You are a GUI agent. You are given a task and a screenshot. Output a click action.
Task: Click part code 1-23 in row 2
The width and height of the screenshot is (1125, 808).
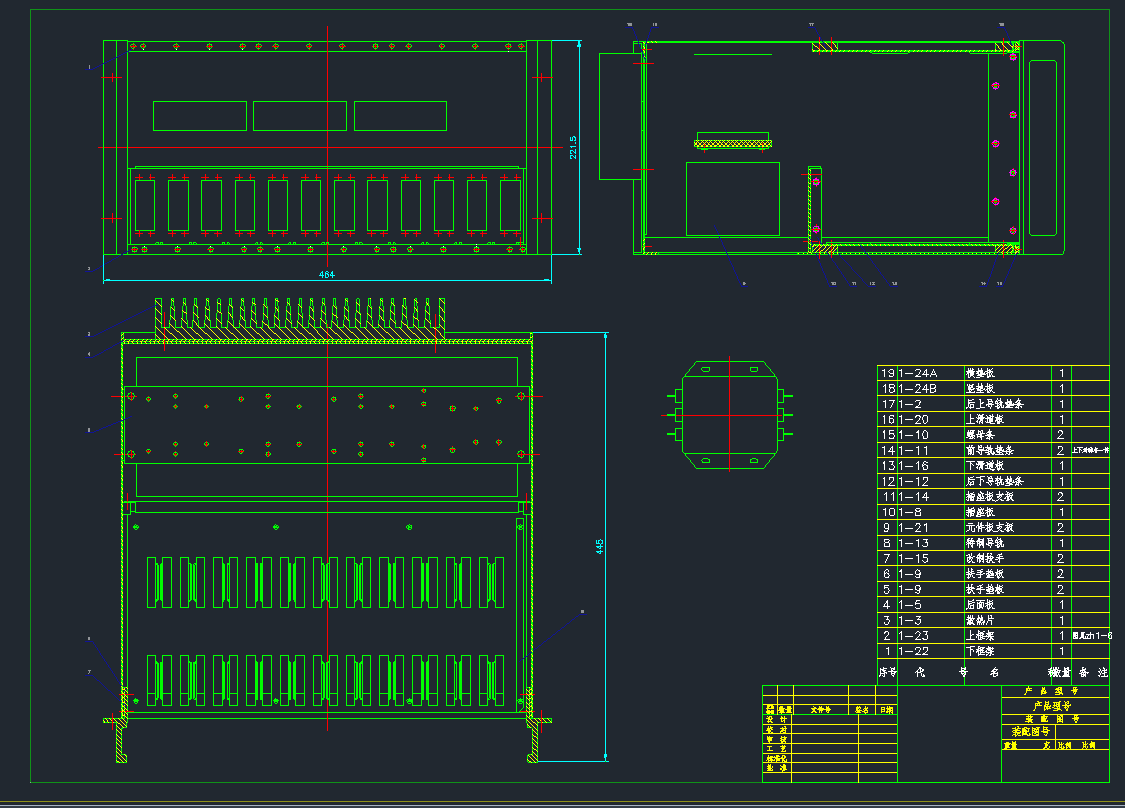click(914, 635)
